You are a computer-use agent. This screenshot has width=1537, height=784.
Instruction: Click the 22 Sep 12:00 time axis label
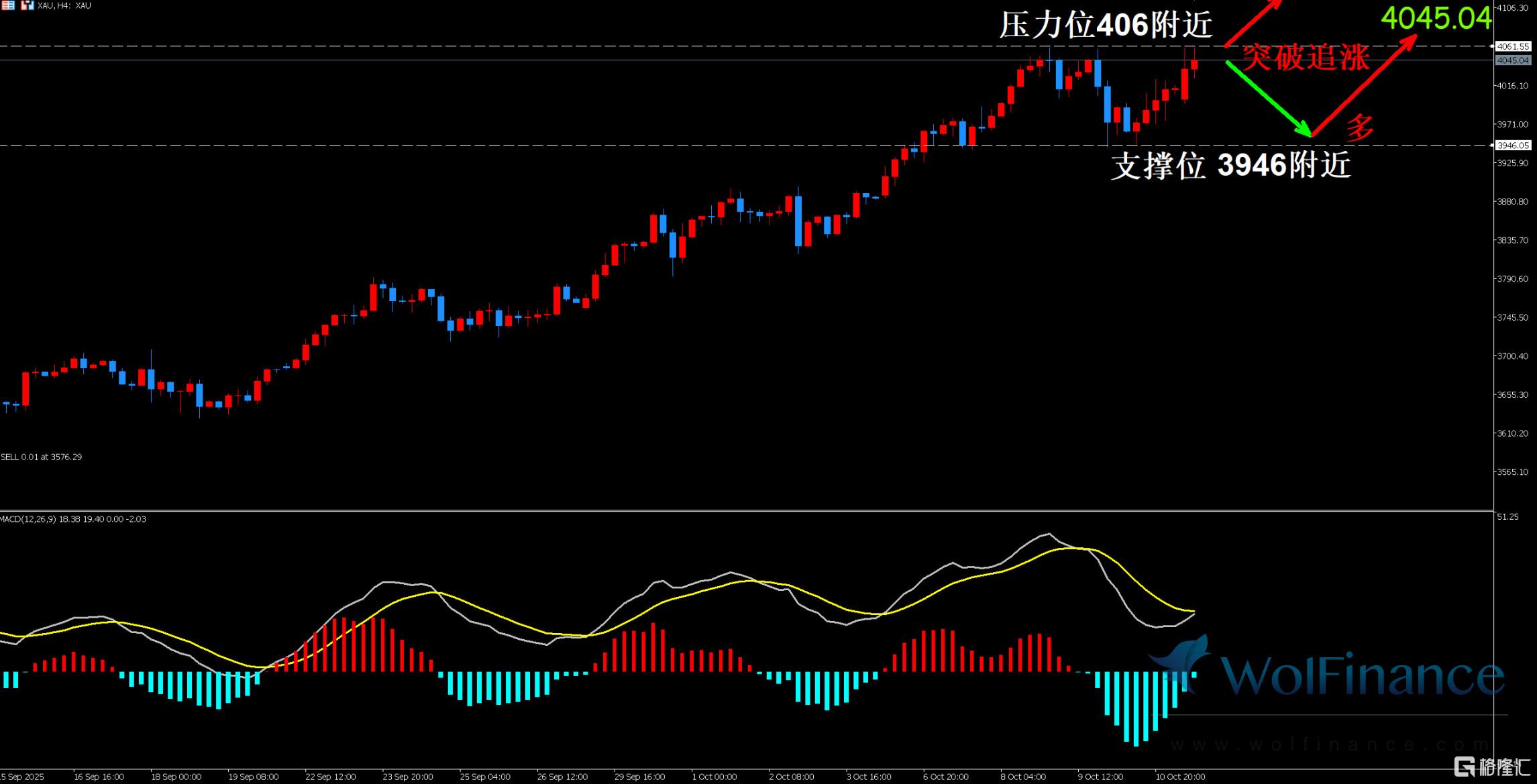[x=330, y=777]
